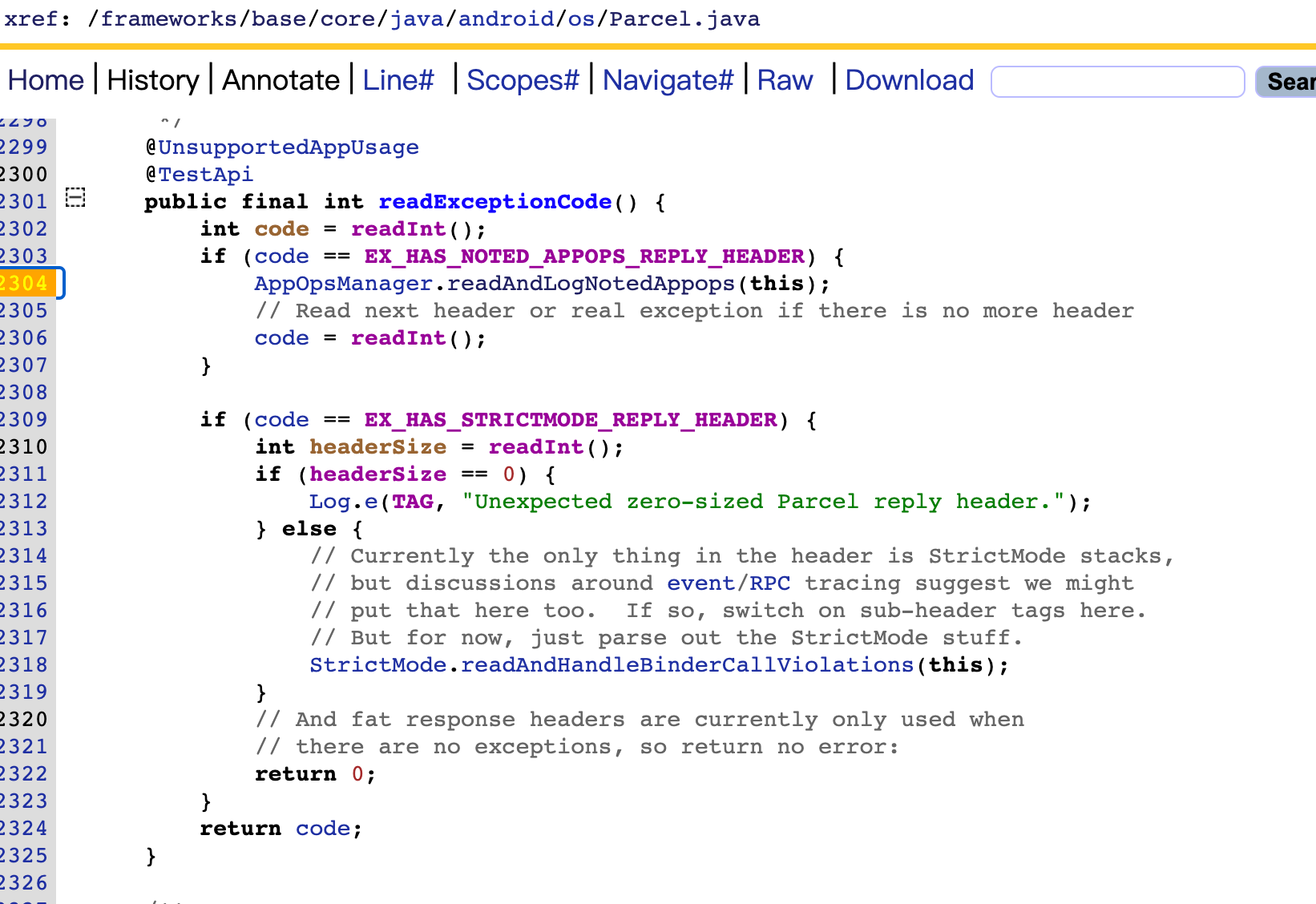Image resolution: width=1316 pixels, height=904 pixels.
Task: Open the StrictMode class reference
Action: point(377,664)
